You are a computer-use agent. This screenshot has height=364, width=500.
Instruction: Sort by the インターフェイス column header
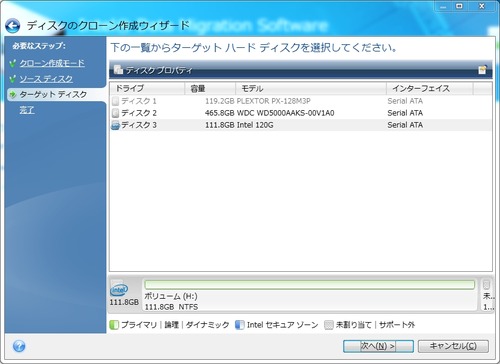point(430,88)
